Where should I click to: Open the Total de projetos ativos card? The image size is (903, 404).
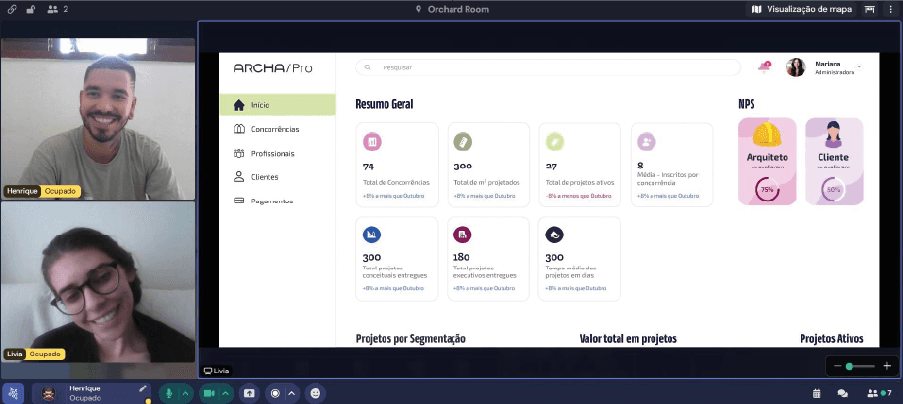(579, 165)
